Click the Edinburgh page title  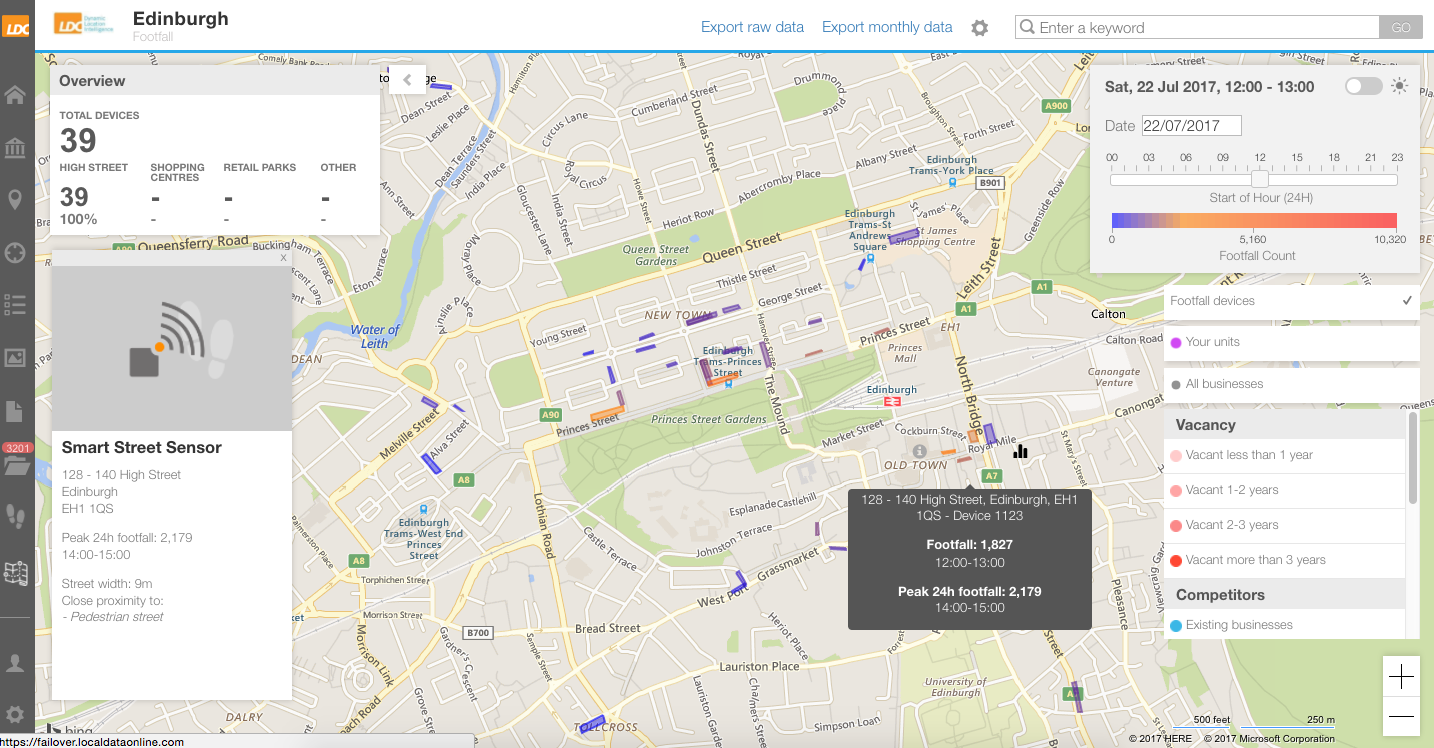click(x=180, y=18)
